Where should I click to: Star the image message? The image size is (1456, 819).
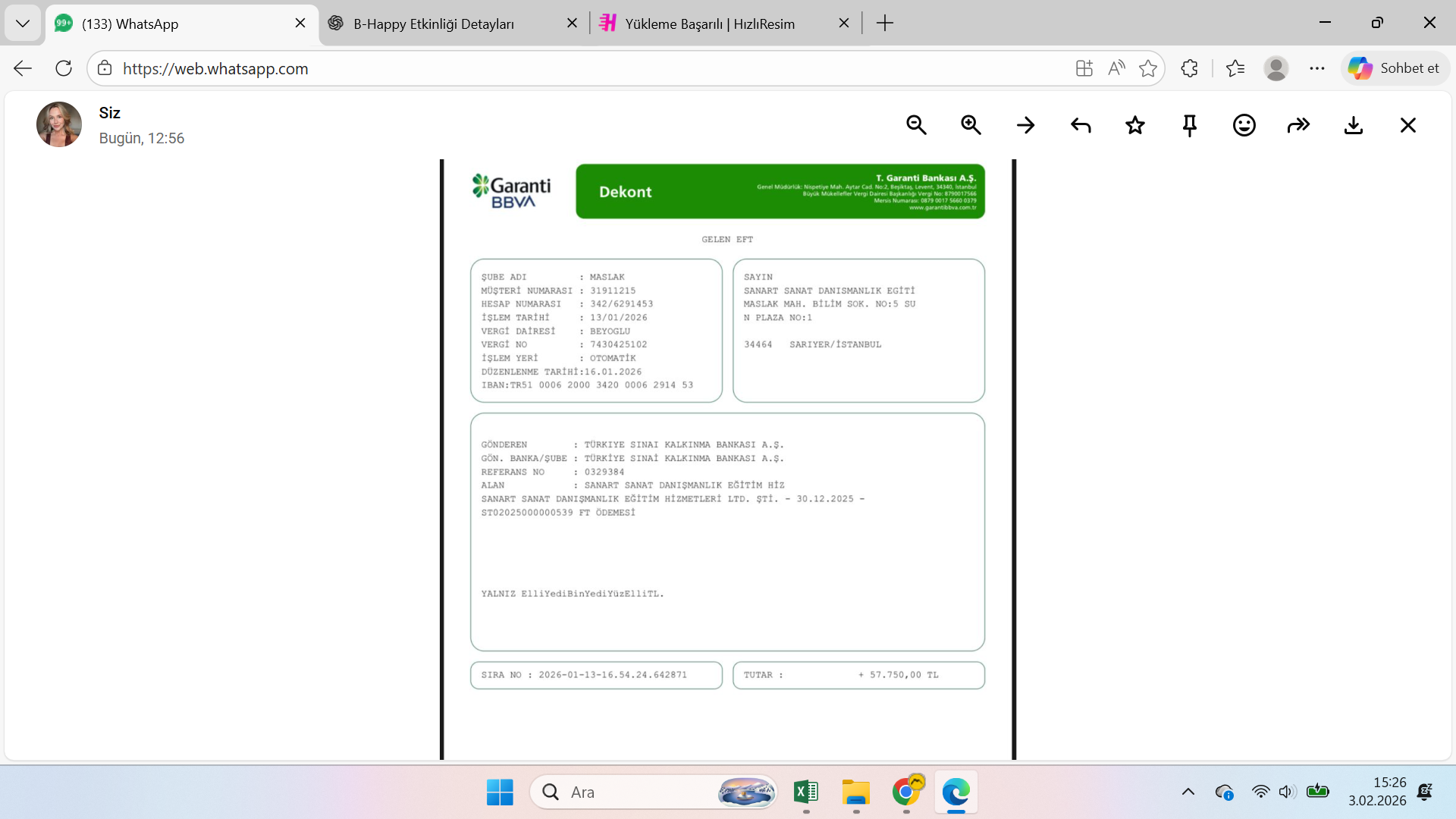(x=1135, y=125)
